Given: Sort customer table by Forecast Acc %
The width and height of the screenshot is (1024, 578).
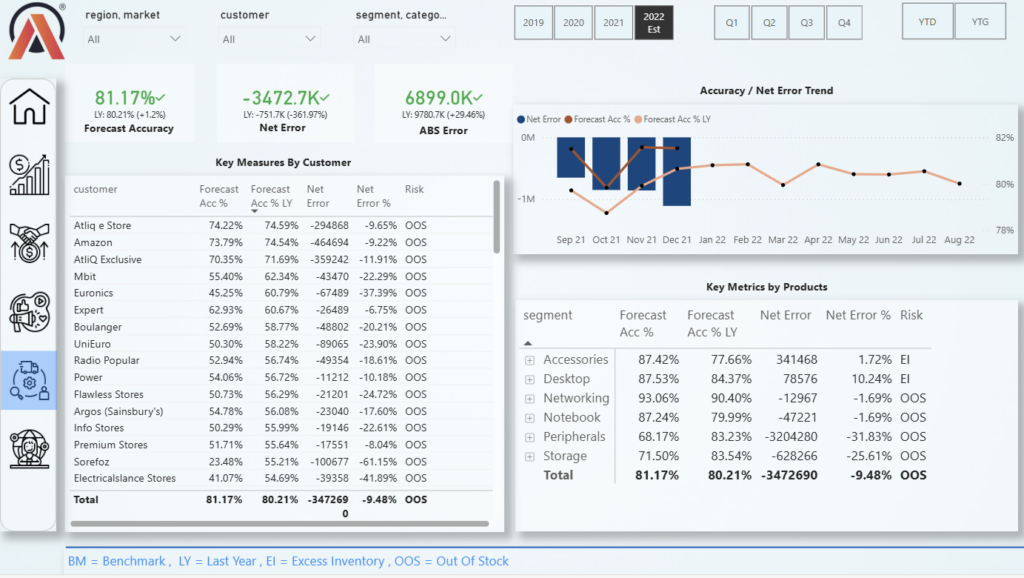Looking at the screenshot, I should click(219, 196).
